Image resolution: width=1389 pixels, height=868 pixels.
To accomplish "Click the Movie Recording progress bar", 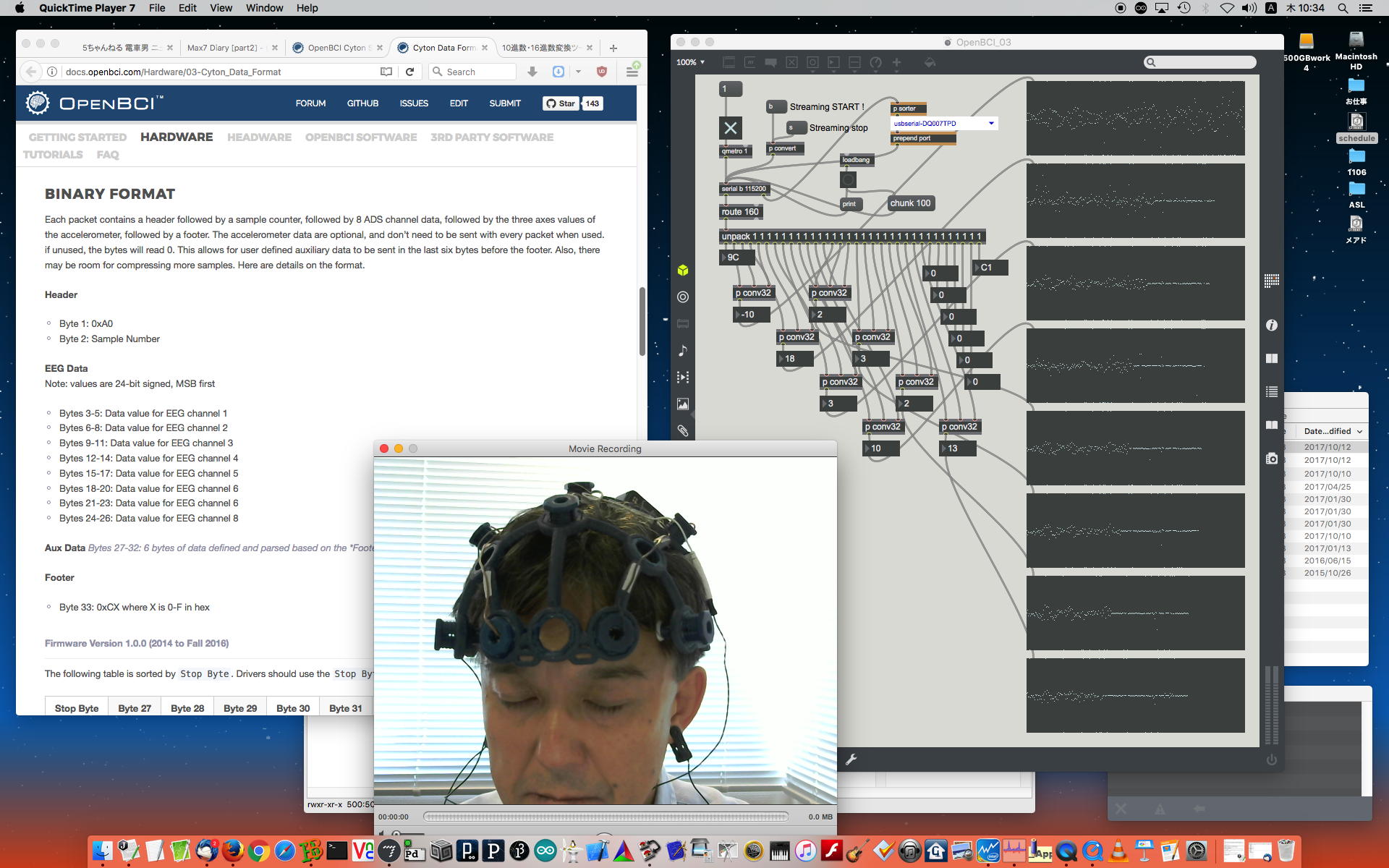I will coord(605,817).
